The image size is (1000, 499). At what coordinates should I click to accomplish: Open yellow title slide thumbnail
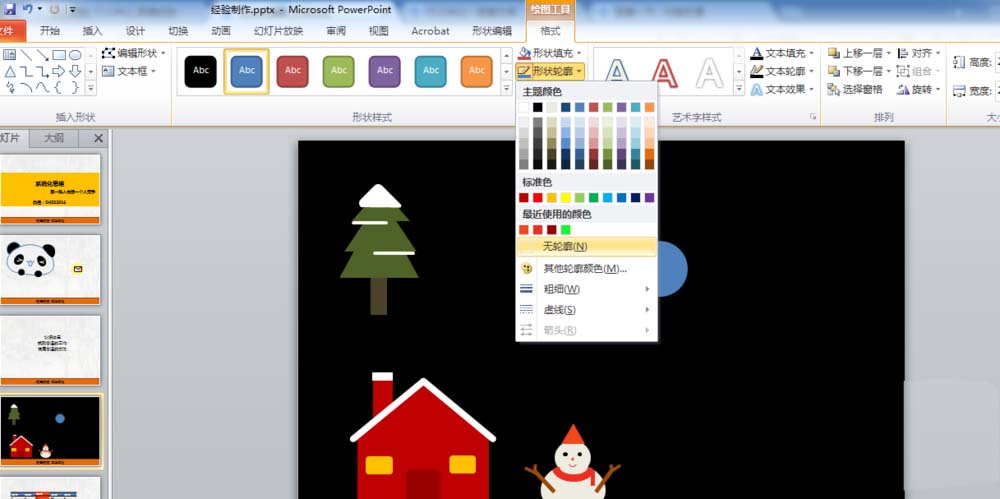pyautogui.click(x=50, y=189)
